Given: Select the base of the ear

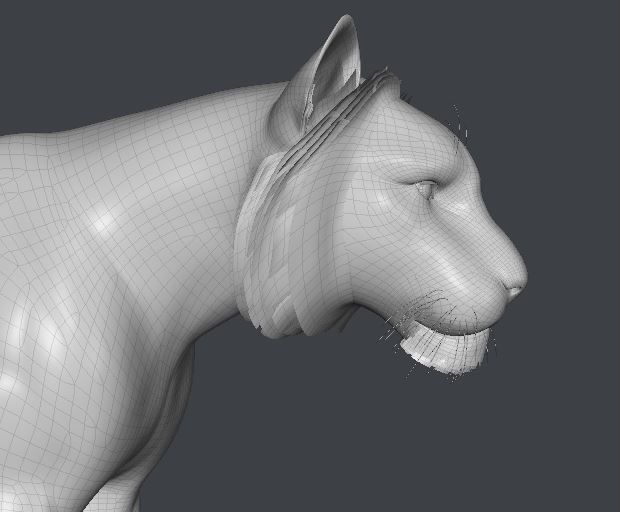Looking at the screenshot, I should [290, 125].
